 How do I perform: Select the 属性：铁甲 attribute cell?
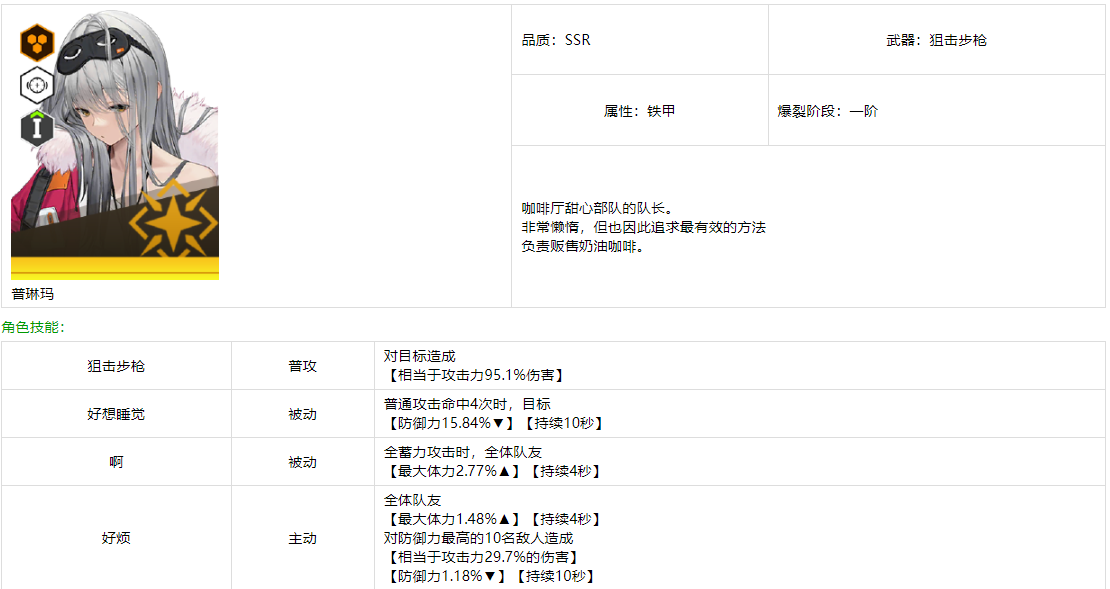point(639,111)
